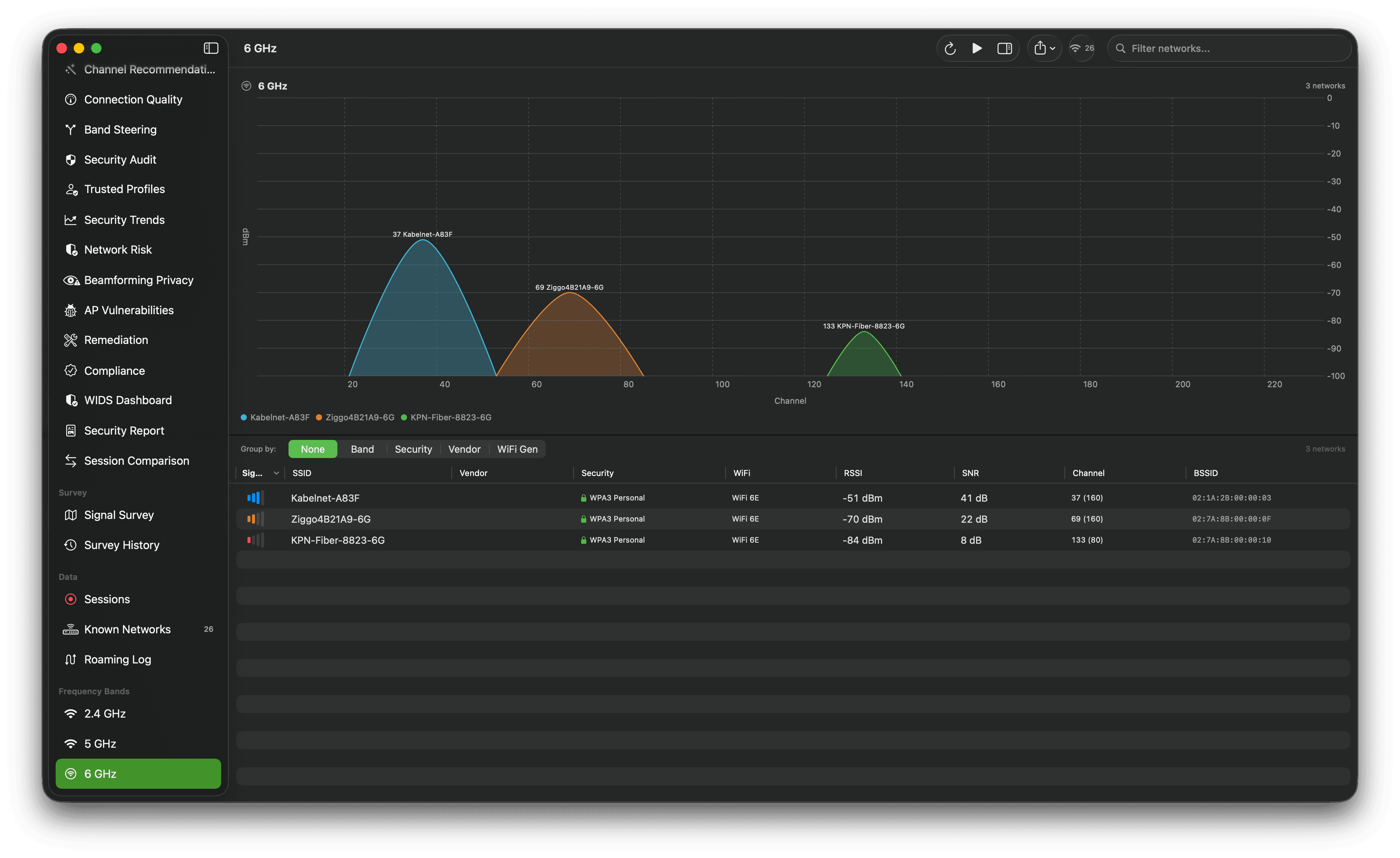Open Security Audit

click(139, 160)
